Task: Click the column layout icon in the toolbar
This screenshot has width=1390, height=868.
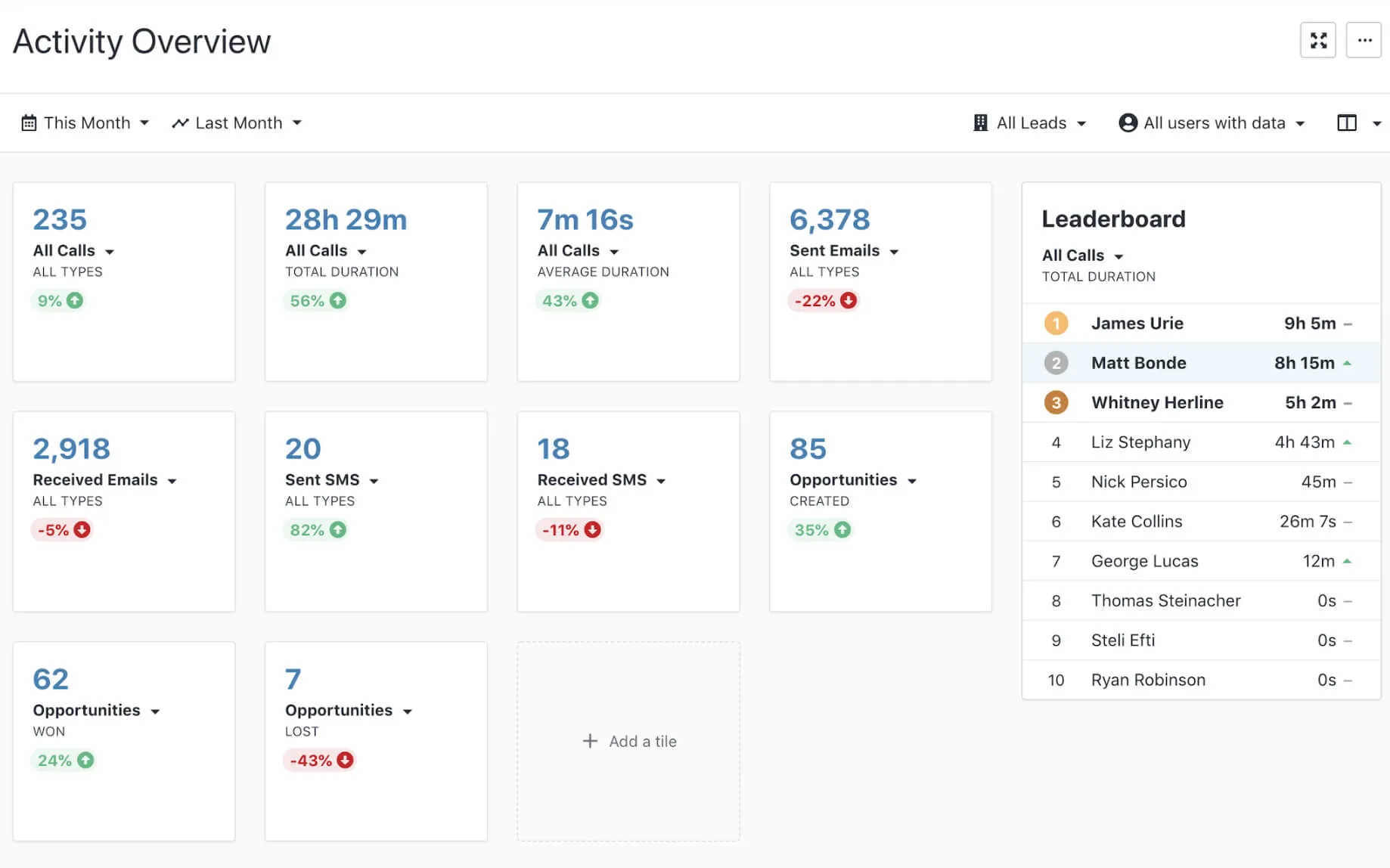Action: 1347,122
